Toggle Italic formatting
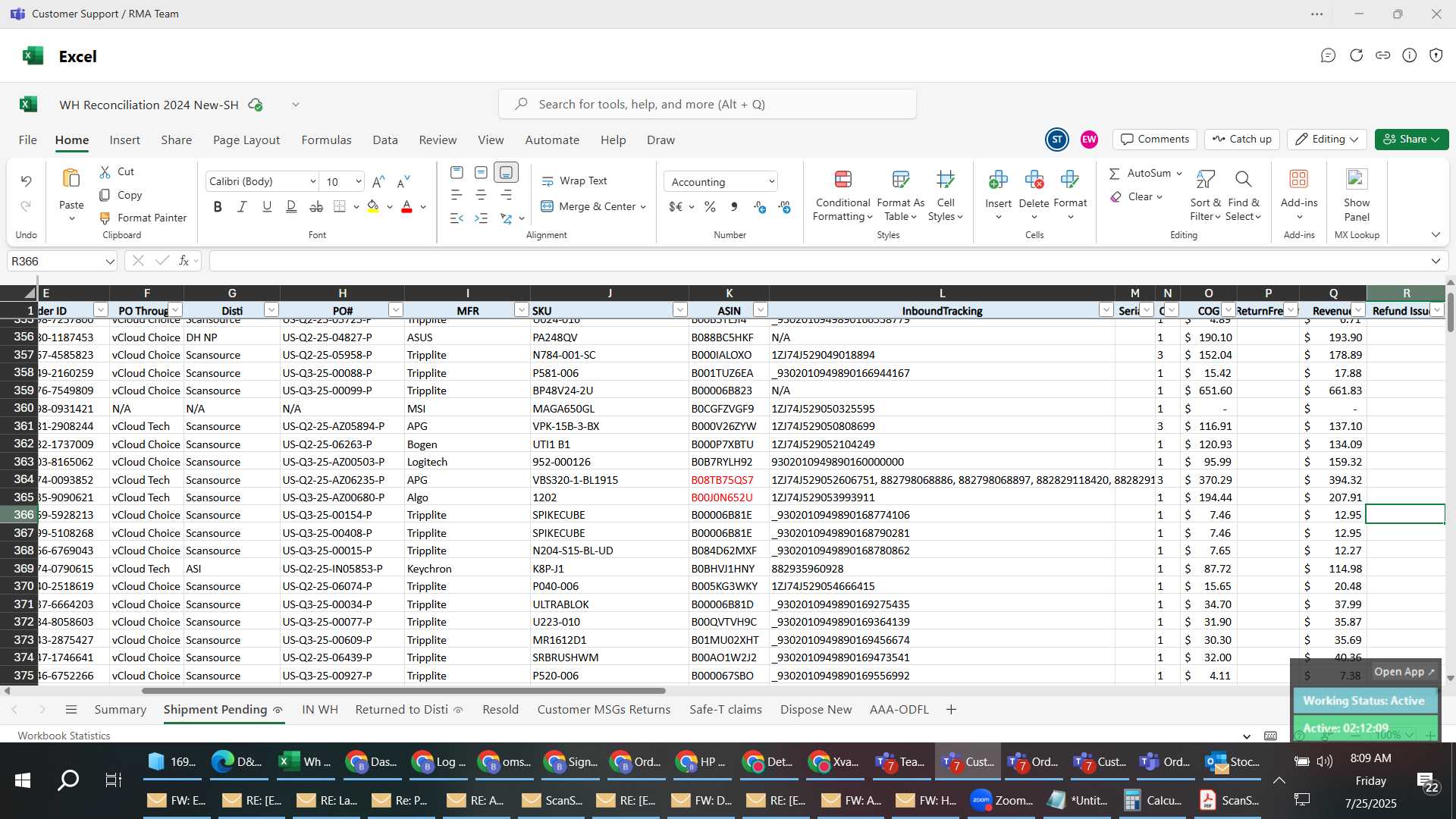 [242, 206]
